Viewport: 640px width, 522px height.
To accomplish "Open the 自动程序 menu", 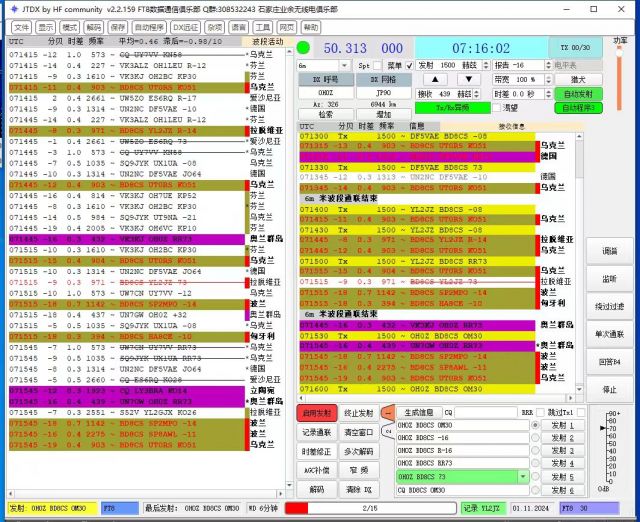I will coord(149,27).
